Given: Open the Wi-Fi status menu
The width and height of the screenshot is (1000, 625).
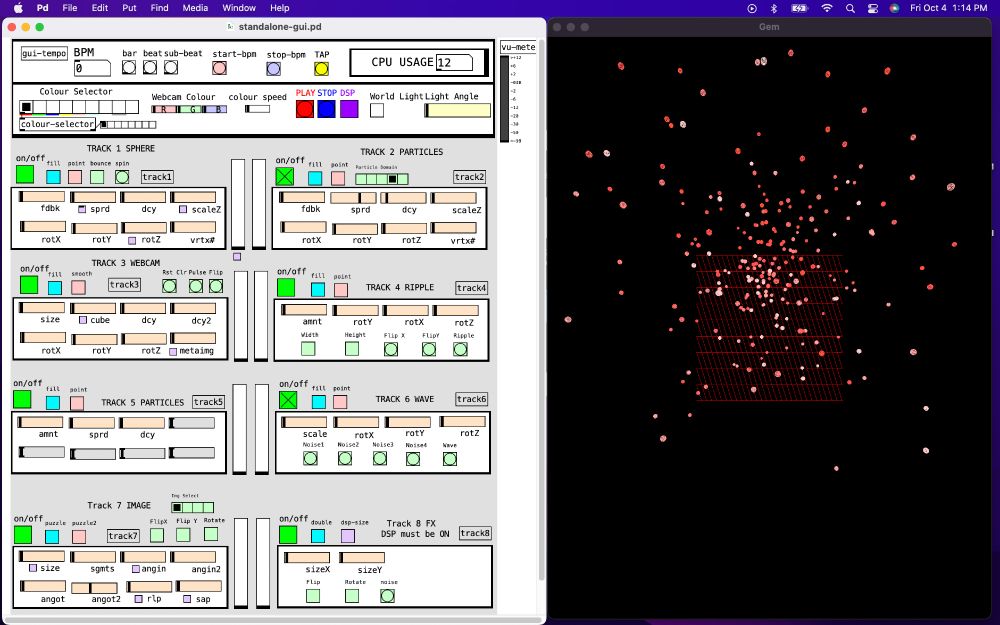Looking at the screenshot, I should coord(827,8).
